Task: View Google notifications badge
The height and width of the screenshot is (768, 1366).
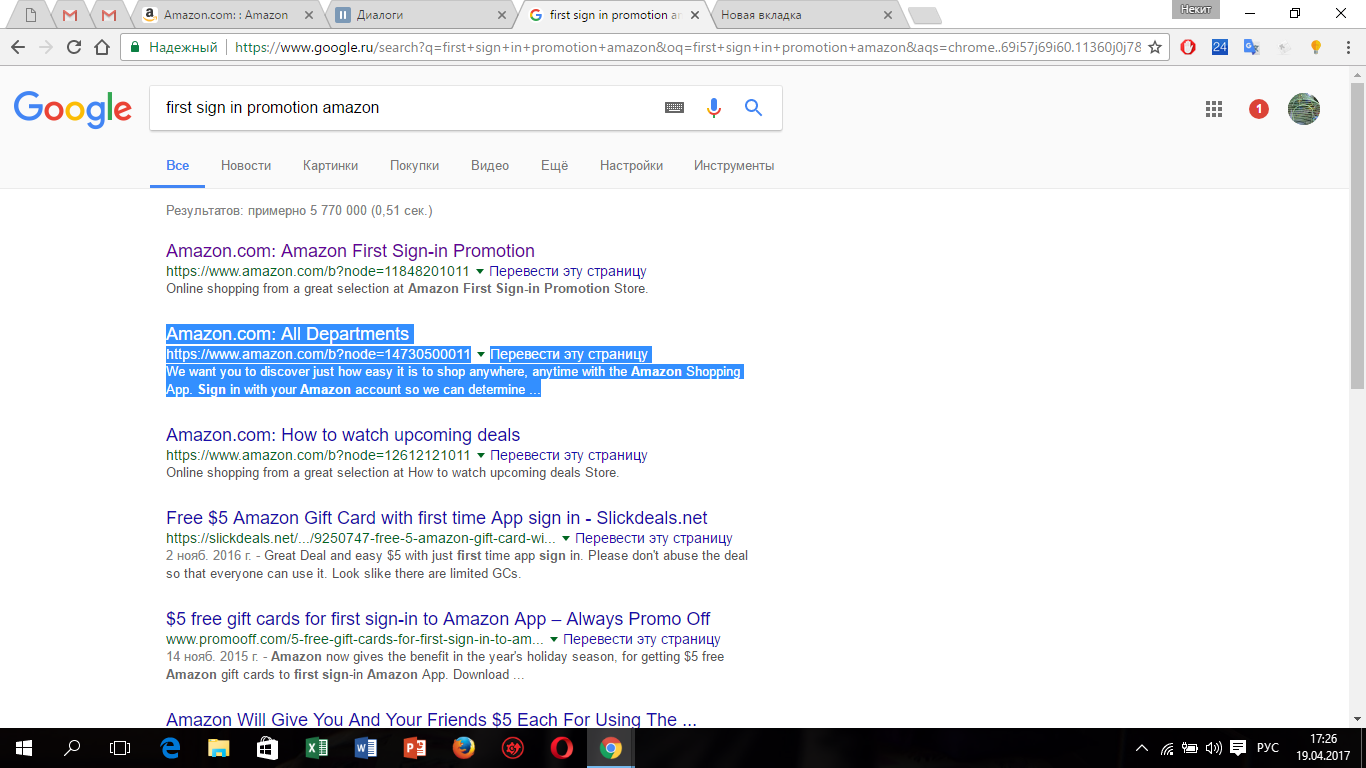Action: tap(1259, 109)
